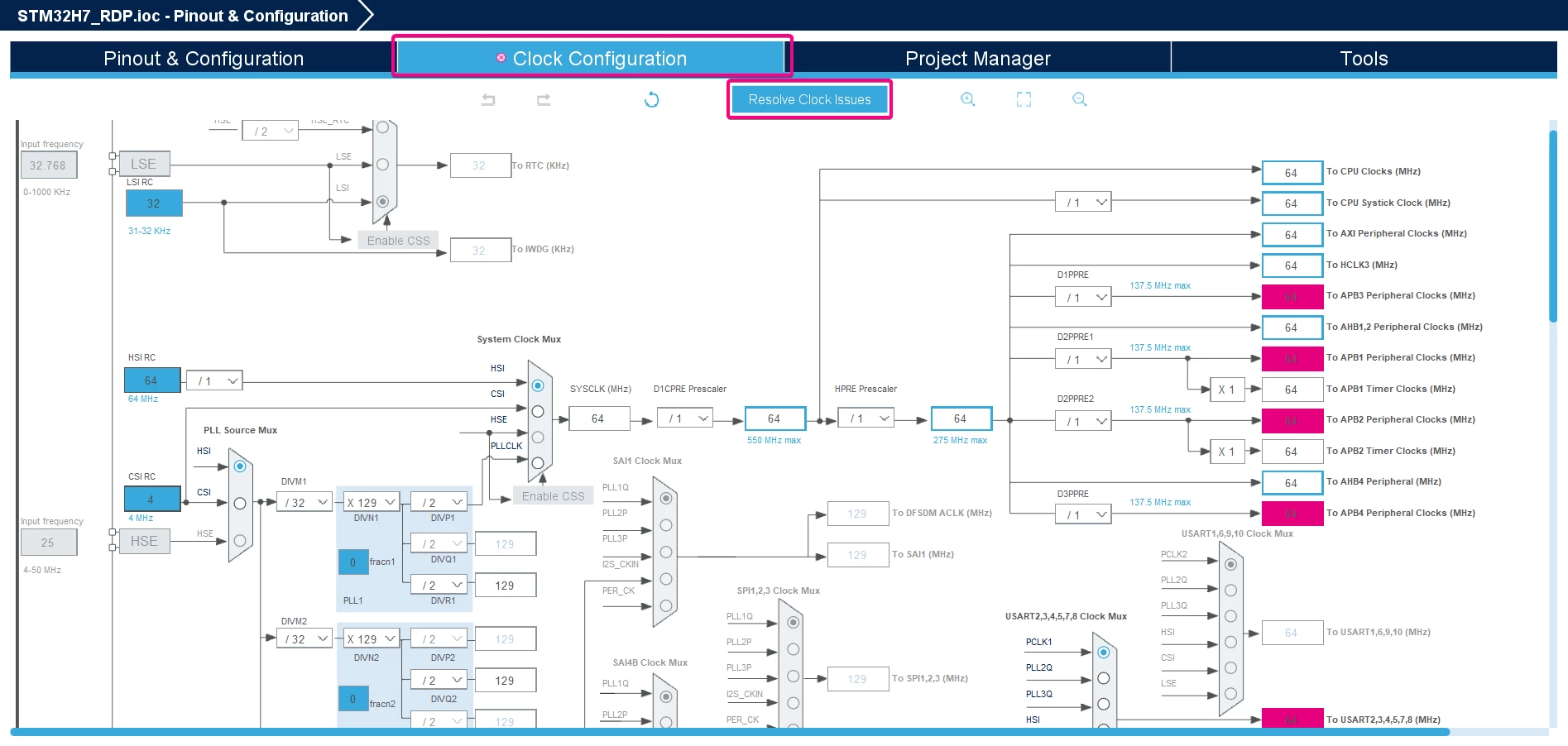Screen dimensions: 1568x746
Task: Click the LSE oscillator block
Action: pyautogui.click(x=144, y=164)
